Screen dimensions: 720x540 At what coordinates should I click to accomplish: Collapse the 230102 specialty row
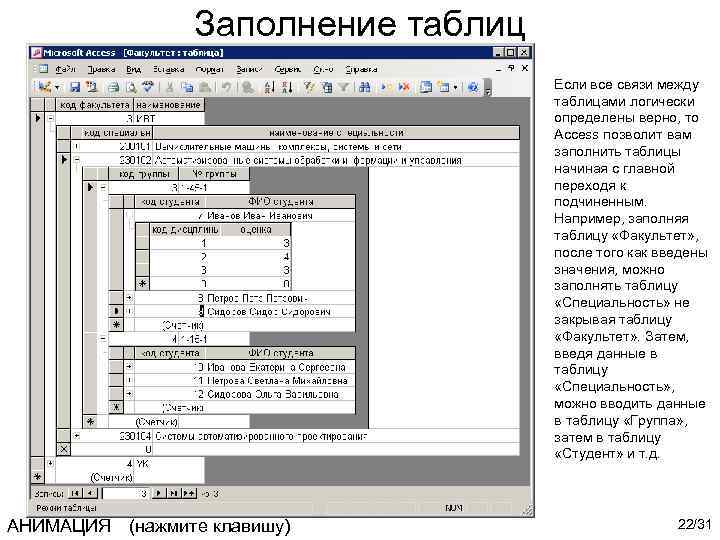77,160
